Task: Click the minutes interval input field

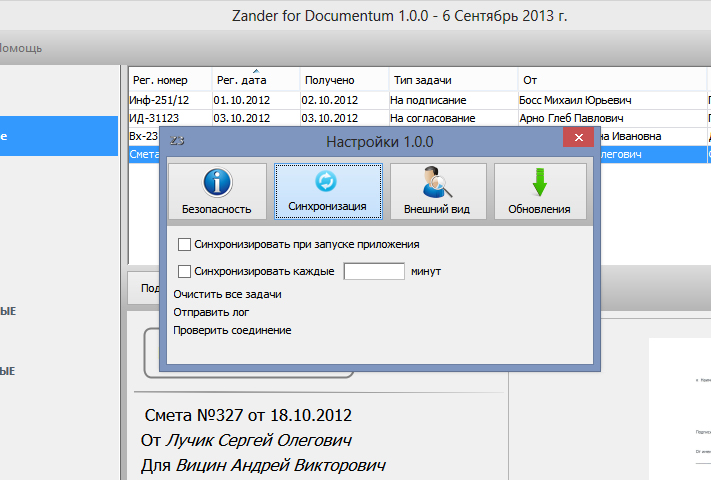Action: tap(373, 270)
